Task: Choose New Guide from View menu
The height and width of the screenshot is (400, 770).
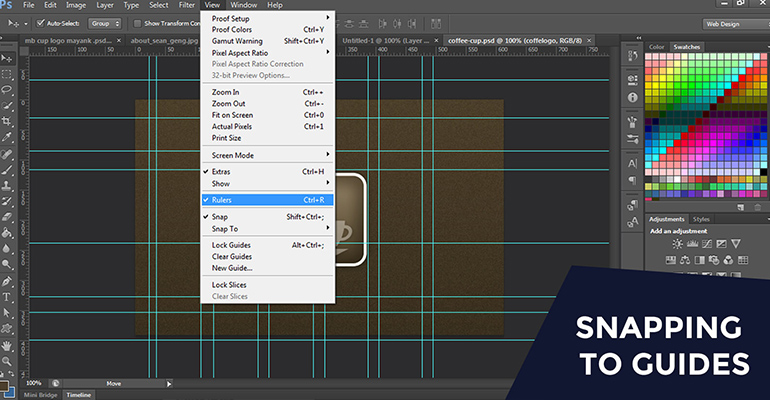Action: click(268, 268)
